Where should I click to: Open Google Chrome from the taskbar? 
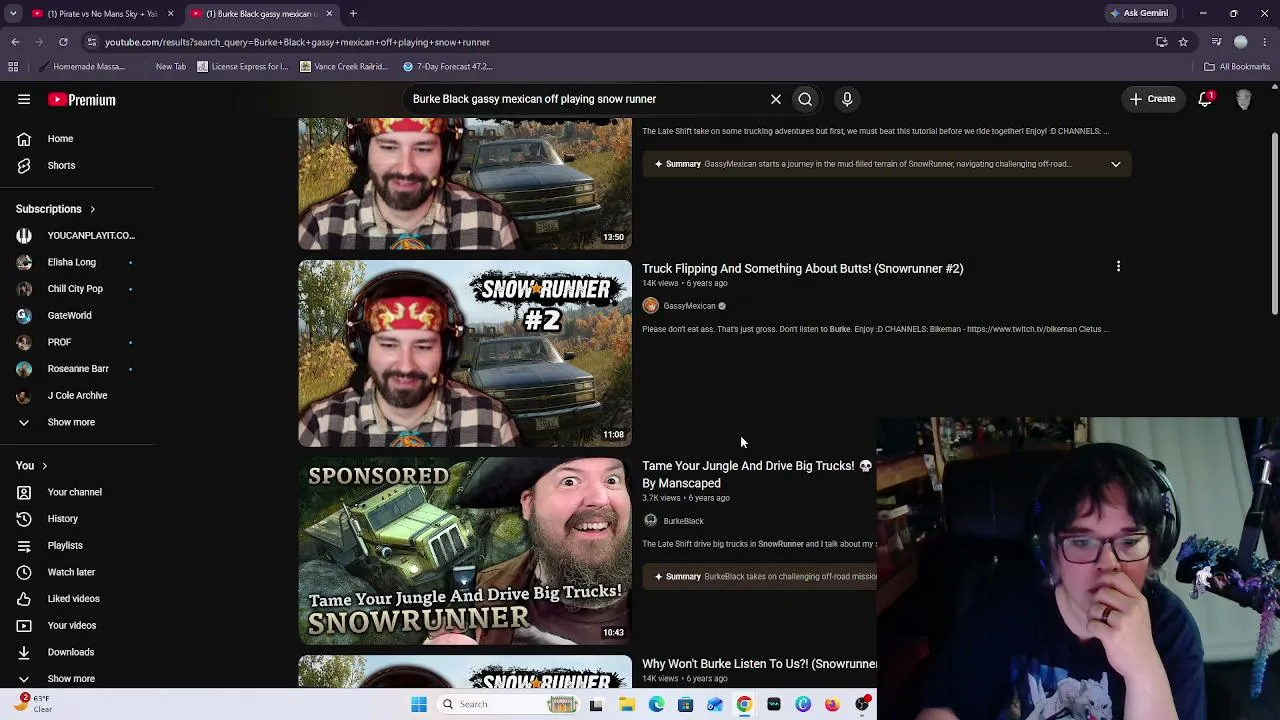[744, 704]
